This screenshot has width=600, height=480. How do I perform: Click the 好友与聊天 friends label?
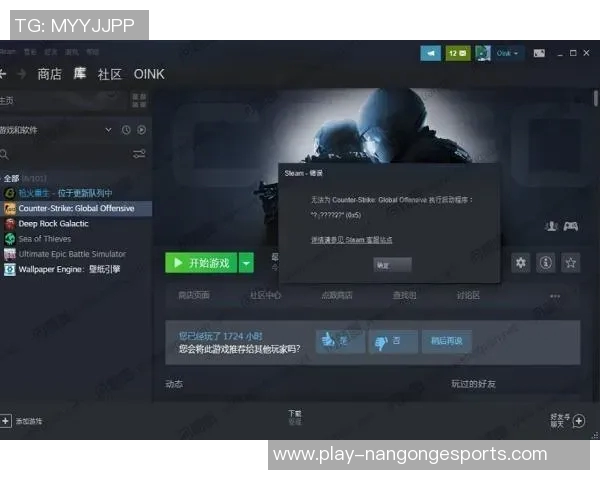560,421
